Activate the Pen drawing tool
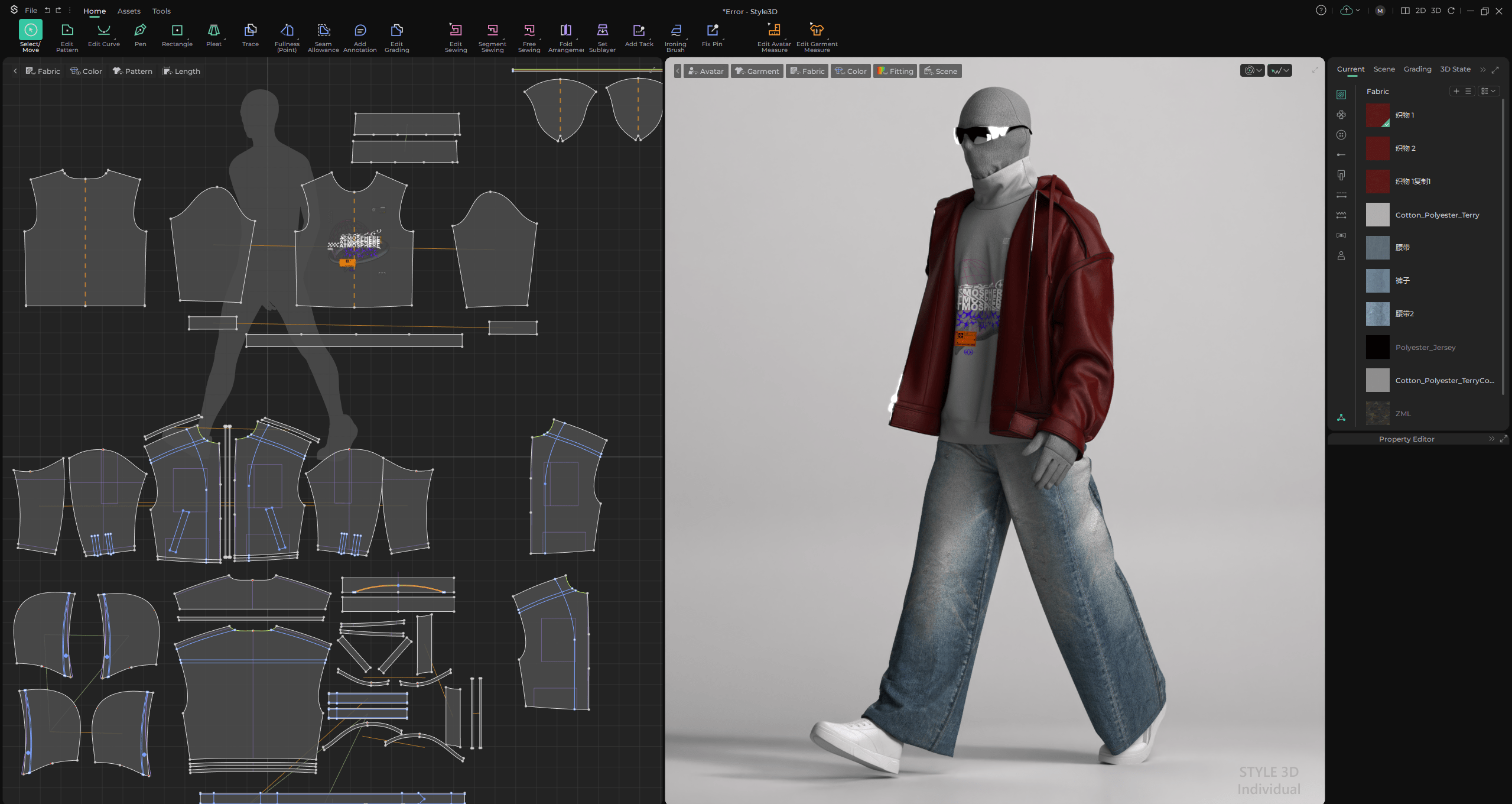The image size is (1512, 804). click(140, 35)
